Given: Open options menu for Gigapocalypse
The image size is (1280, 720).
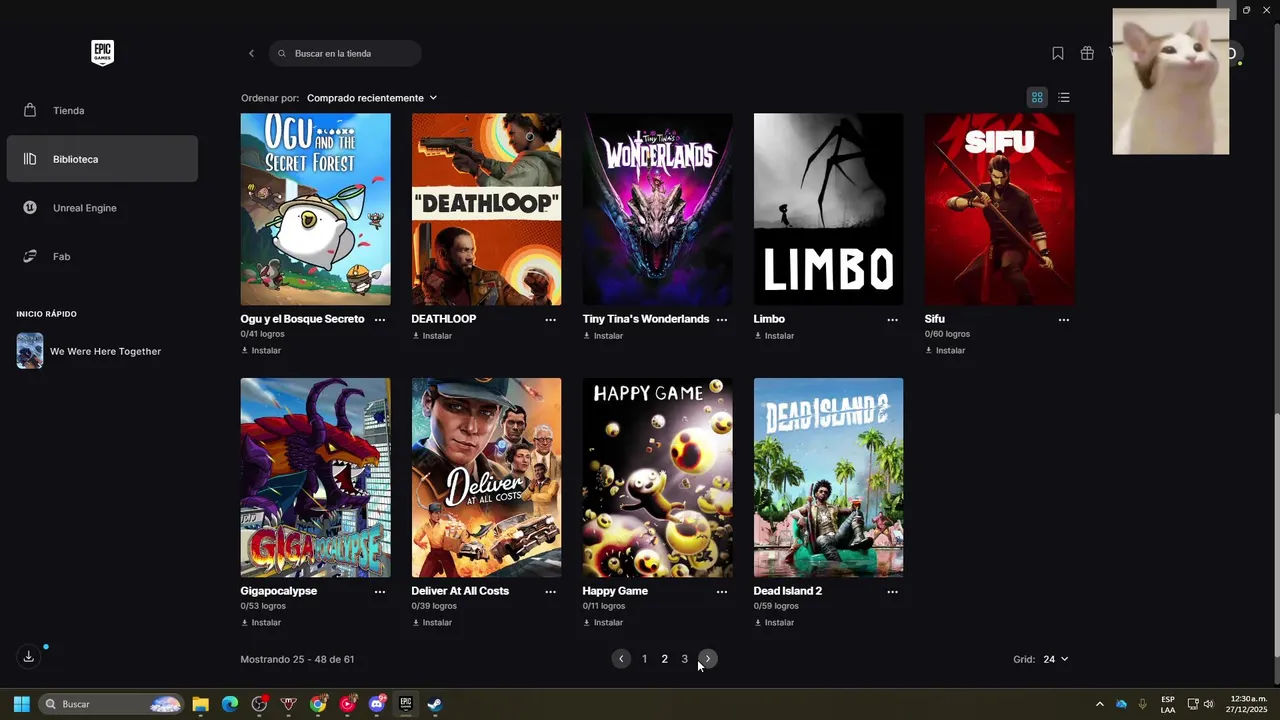Looking at the screenshot, I should (x=380, y=592).
